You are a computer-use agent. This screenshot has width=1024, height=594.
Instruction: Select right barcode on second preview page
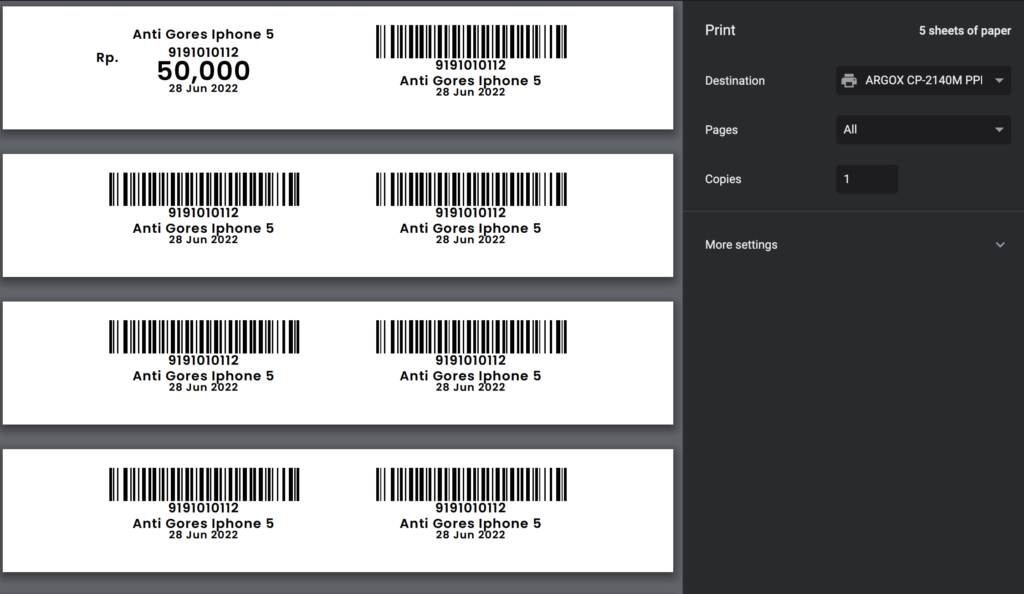471,189
